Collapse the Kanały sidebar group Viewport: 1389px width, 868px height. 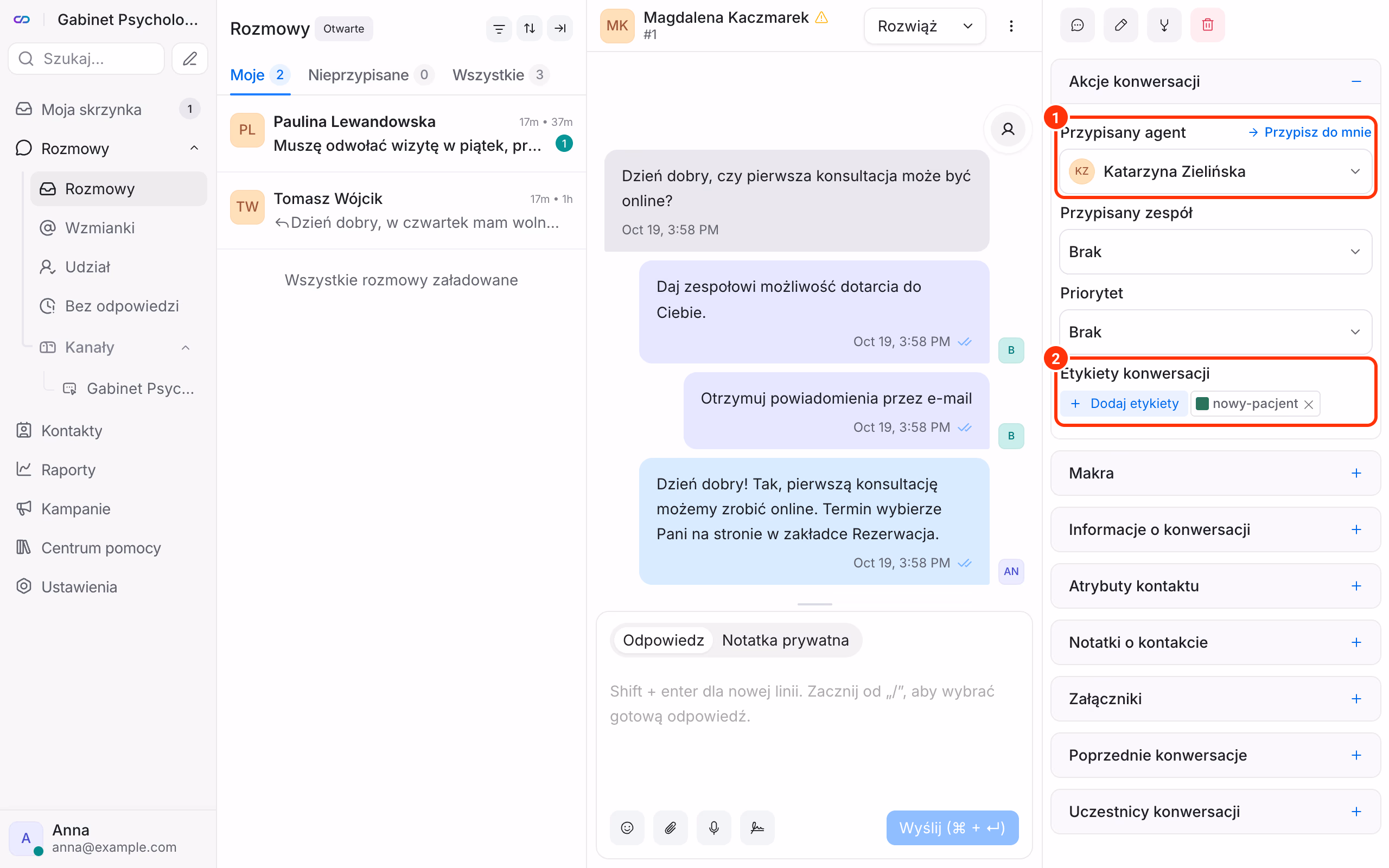coord(186,347)
